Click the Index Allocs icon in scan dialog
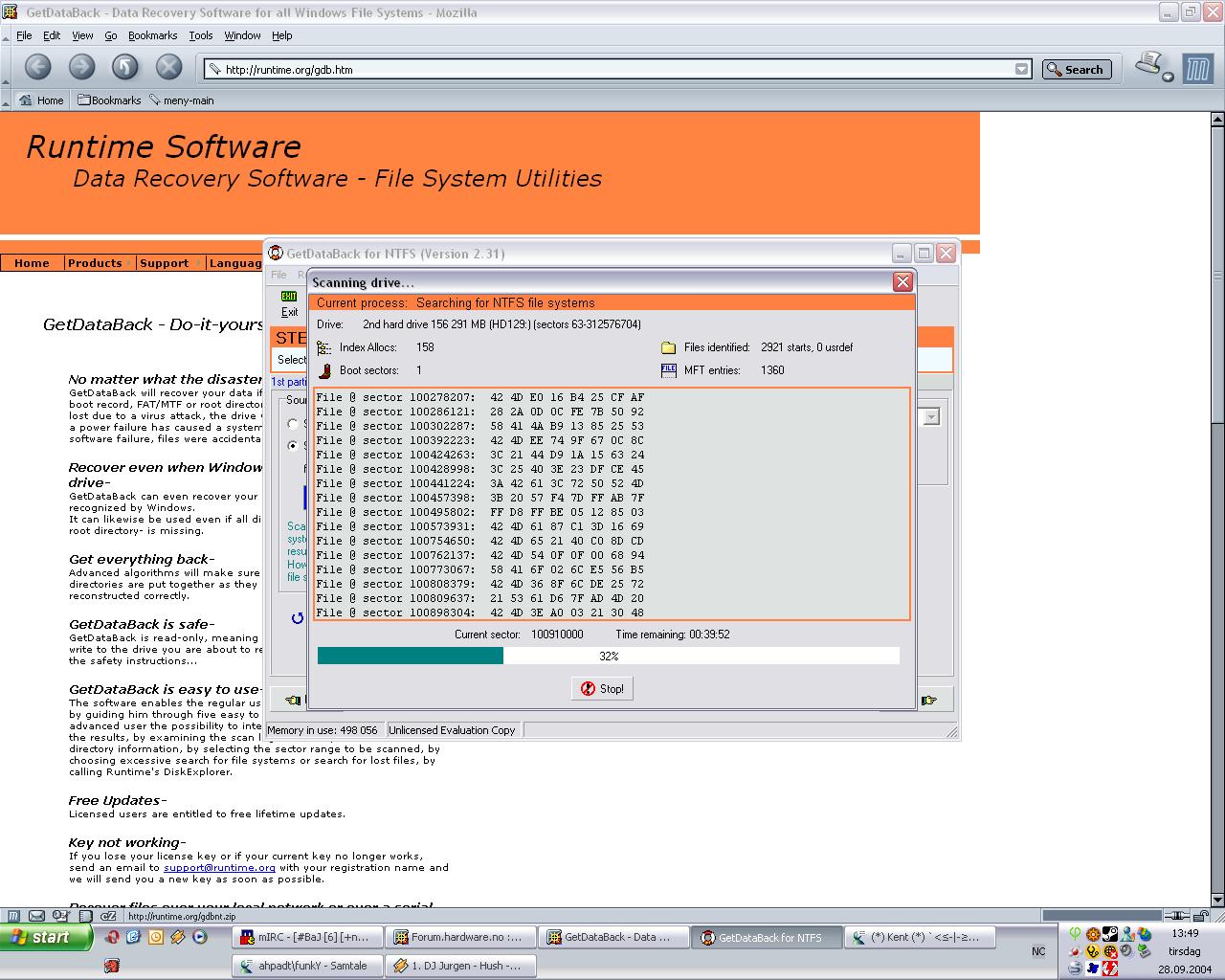Image resolution: width=1225 pixels, height=980 pixels. pyautogui.click(x=324, y=347)
